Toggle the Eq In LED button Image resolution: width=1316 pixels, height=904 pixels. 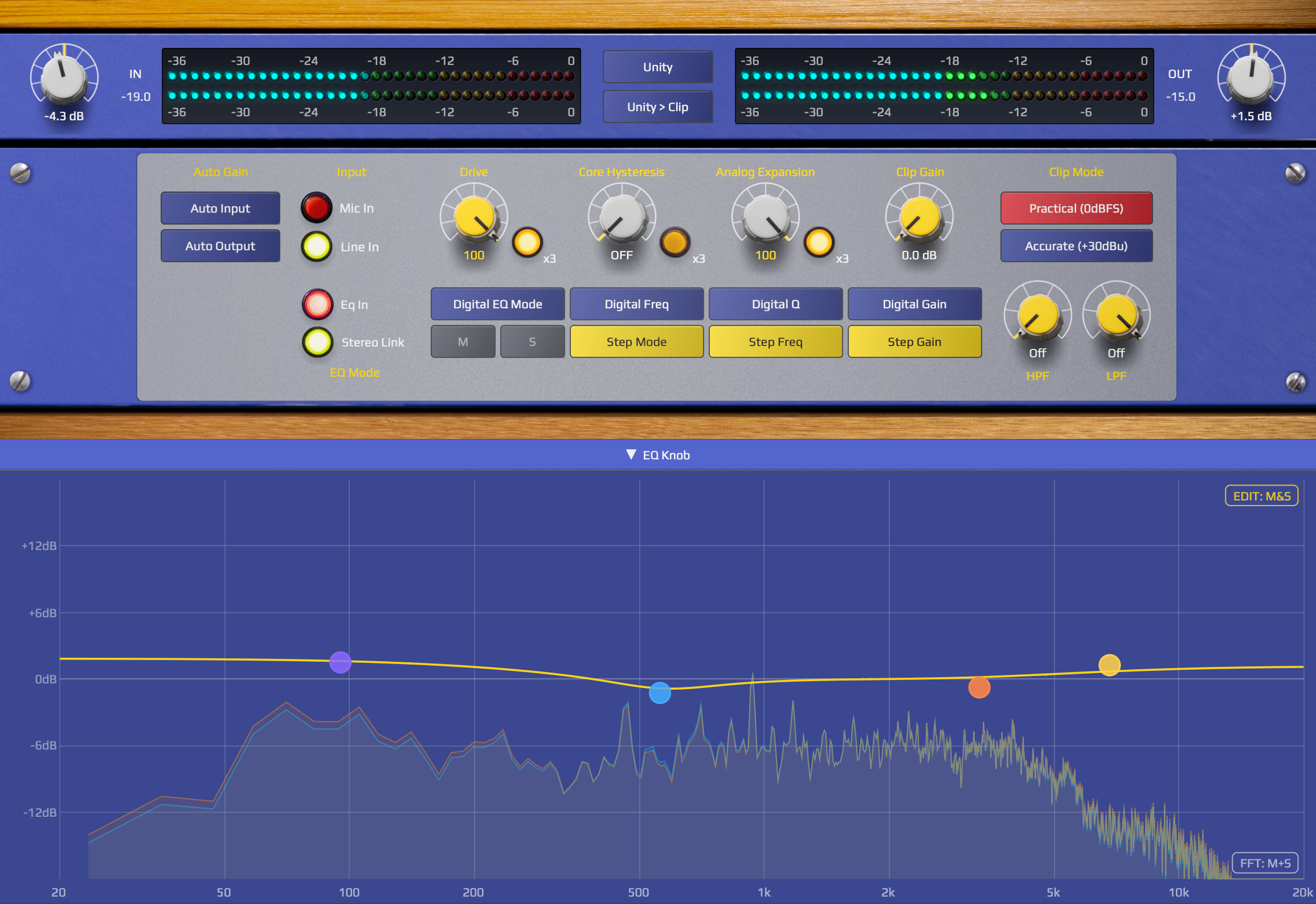click(x=317, y=304)
